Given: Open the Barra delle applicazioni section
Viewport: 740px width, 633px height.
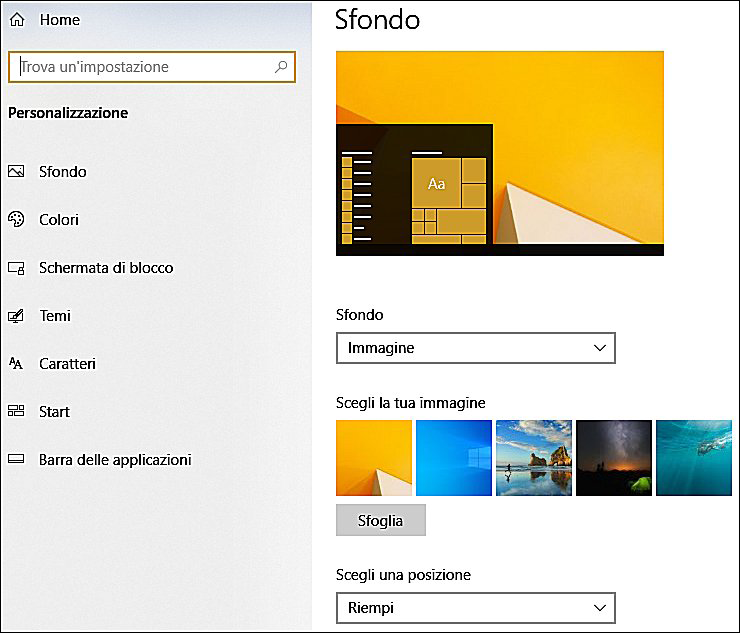Looking at the screenshot, I should [x=114, y=460].
